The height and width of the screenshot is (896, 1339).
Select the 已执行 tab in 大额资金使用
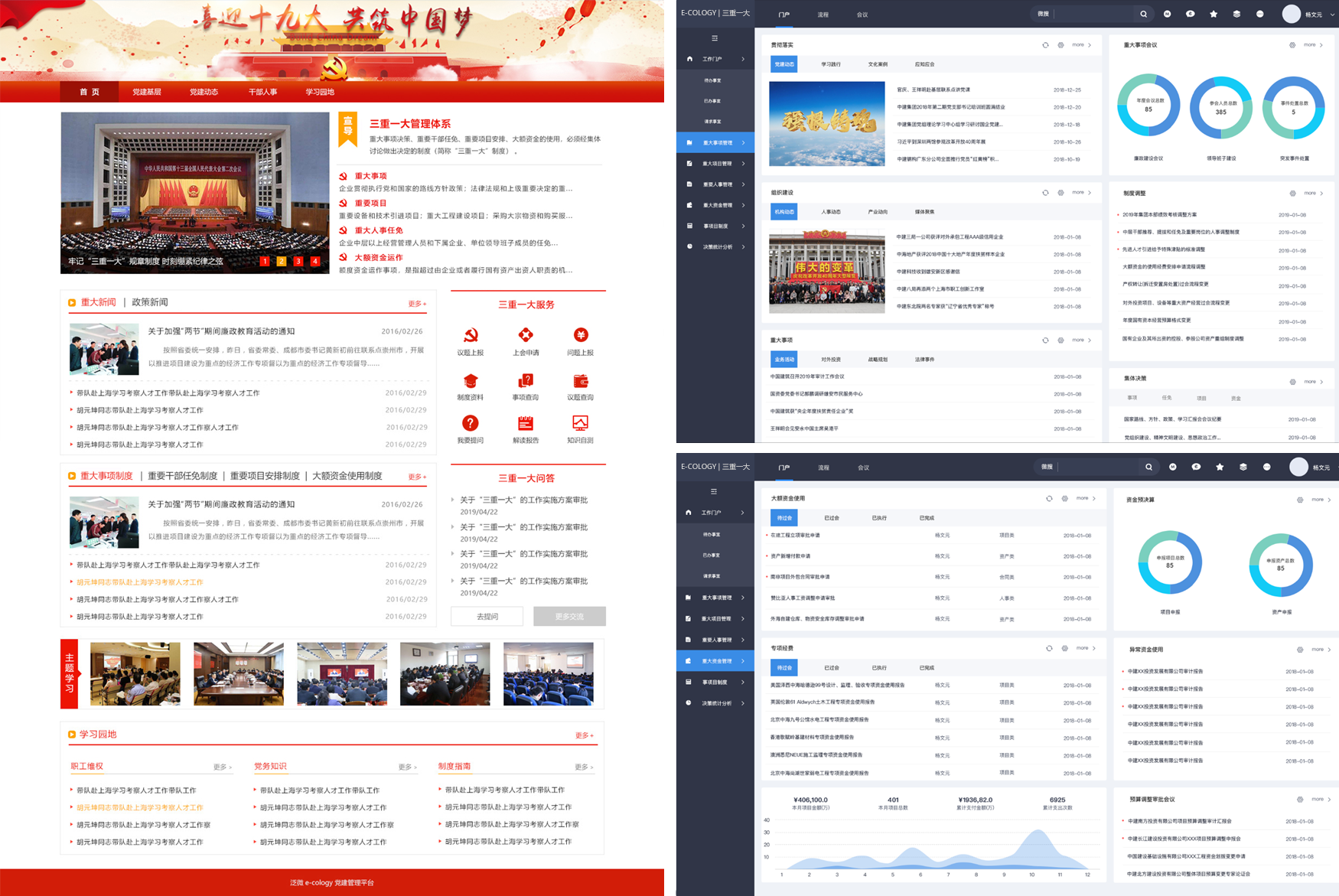point(879,518)
